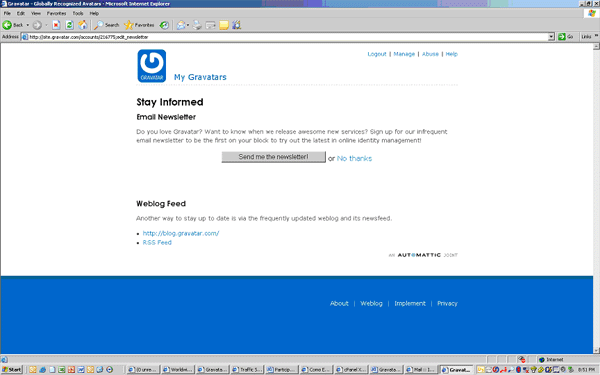600x375 pixels.
Task: Open the Favorites star toolbar button
Action: (139, 25)
